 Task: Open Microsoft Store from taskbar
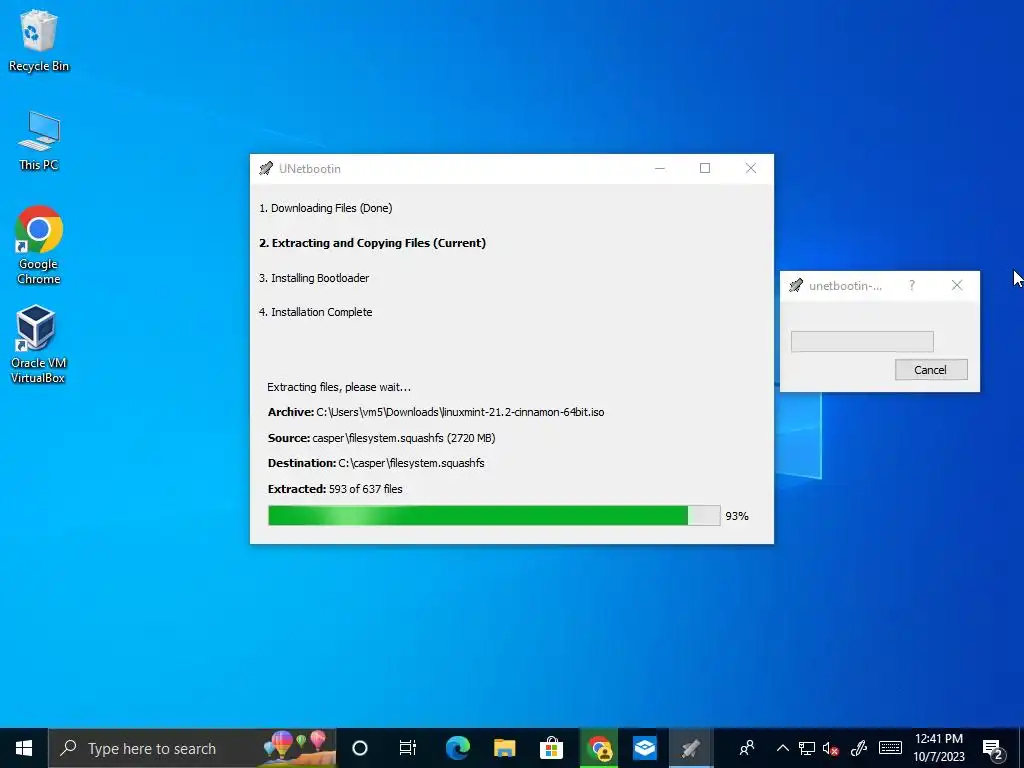(551, 748)
